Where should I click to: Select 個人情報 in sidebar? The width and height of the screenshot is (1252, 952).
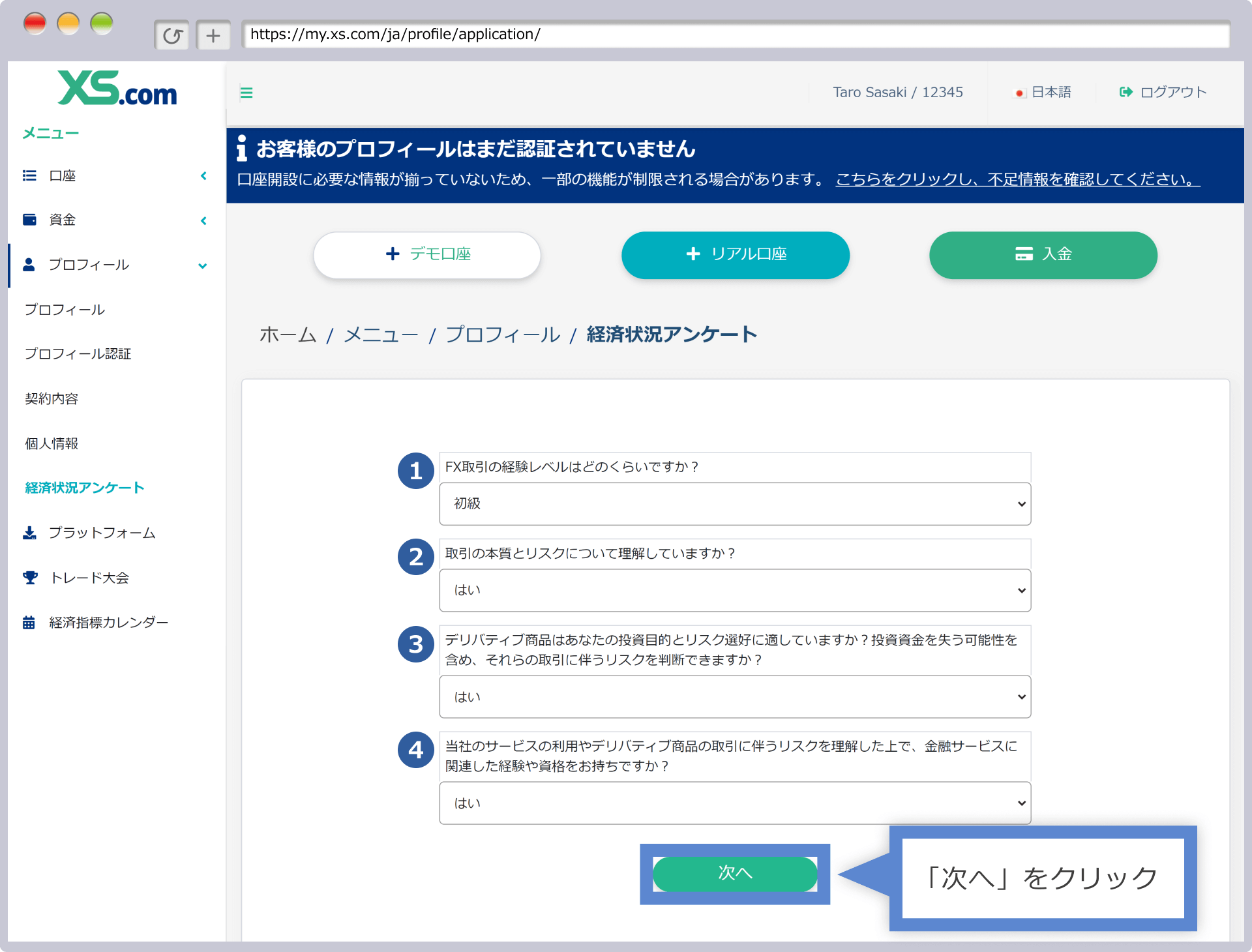pos(52,443)
